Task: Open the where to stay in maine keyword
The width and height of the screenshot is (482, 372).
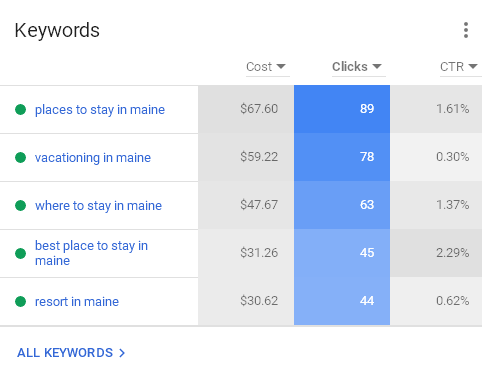Action: tap(98, 206)
